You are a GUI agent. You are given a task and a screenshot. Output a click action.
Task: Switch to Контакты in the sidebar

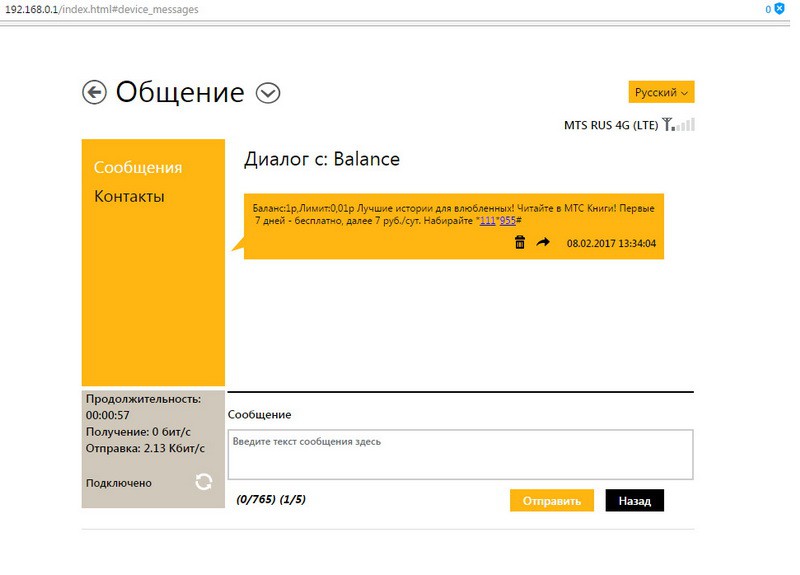click(x=129, y=196)
